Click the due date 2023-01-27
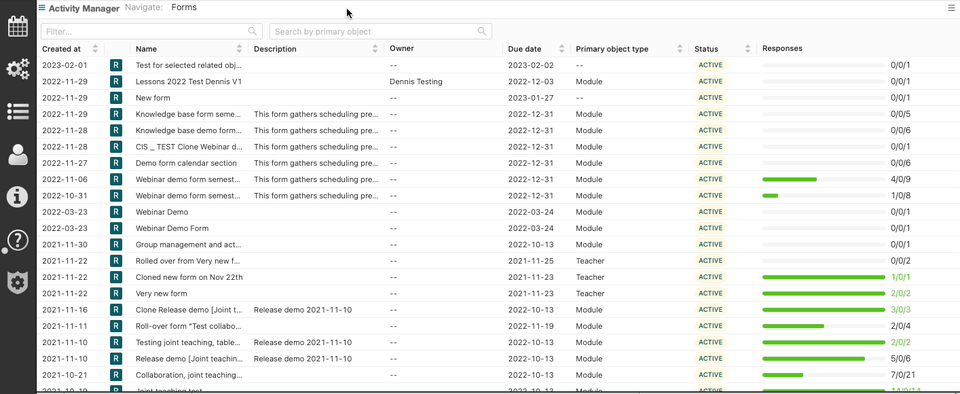This screenshot has width=960, height=394. point(531,98)
